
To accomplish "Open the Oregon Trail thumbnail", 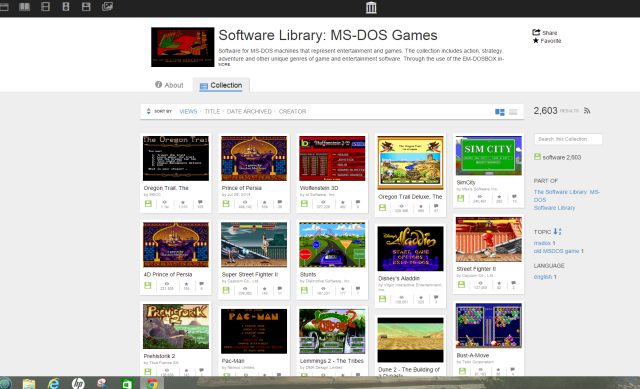I will [176, 158].
